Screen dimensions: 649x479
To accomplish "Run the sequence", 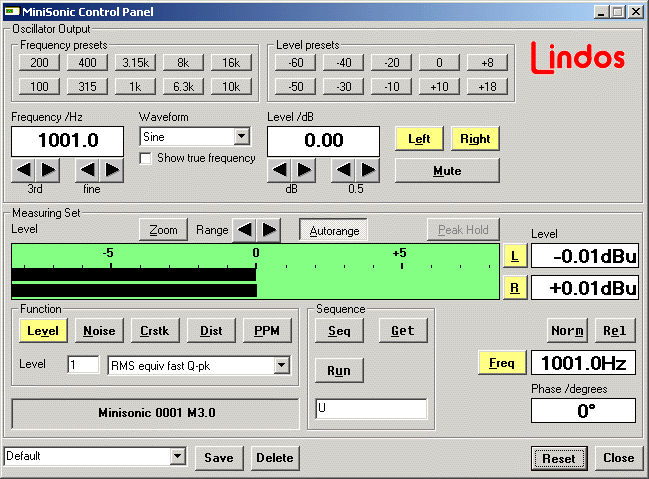I will pyautogui.click(x=339, y=371).
